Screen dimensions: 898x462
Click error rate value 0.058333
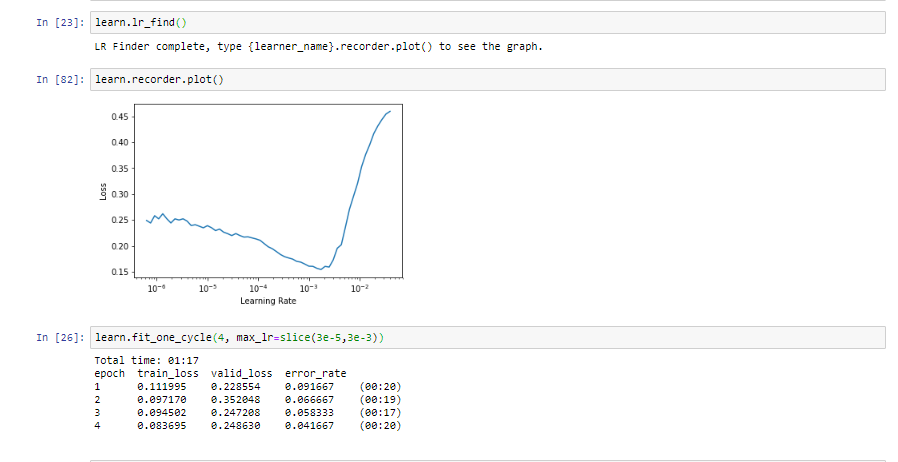tap(309, 412)
